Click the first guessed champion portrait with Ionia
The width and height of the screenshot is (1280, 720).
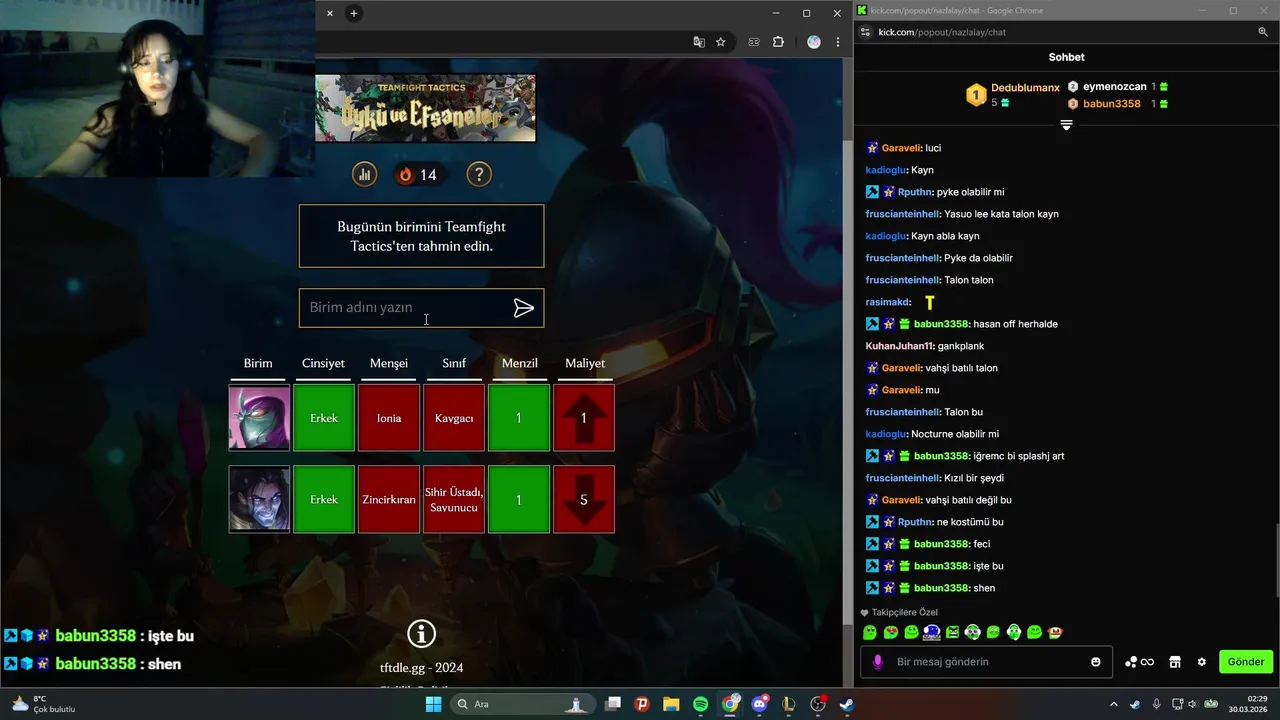pos(259,418)
